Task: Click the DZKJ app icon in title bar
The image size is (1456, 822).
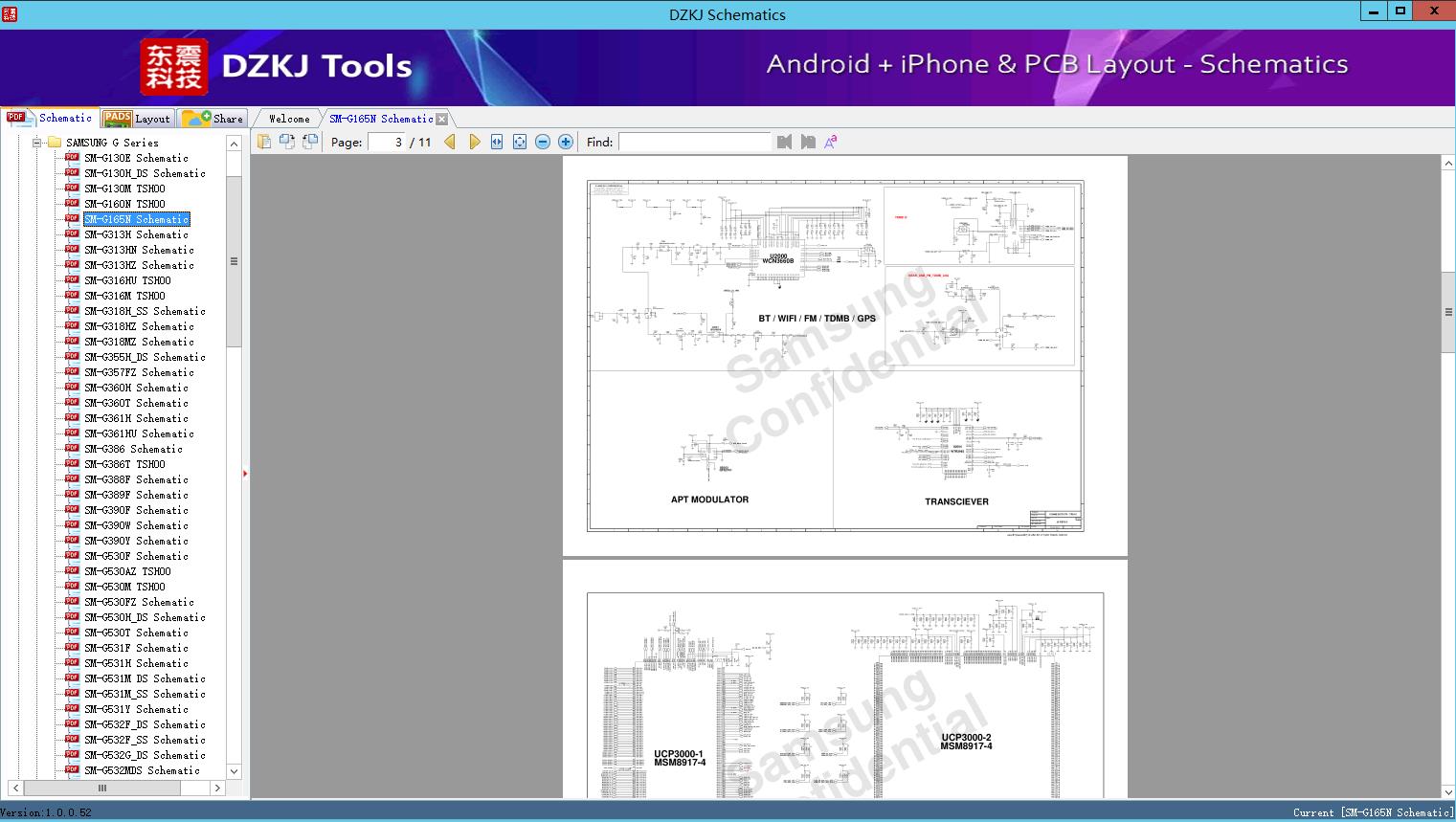Action: click(x=10, y=13)
